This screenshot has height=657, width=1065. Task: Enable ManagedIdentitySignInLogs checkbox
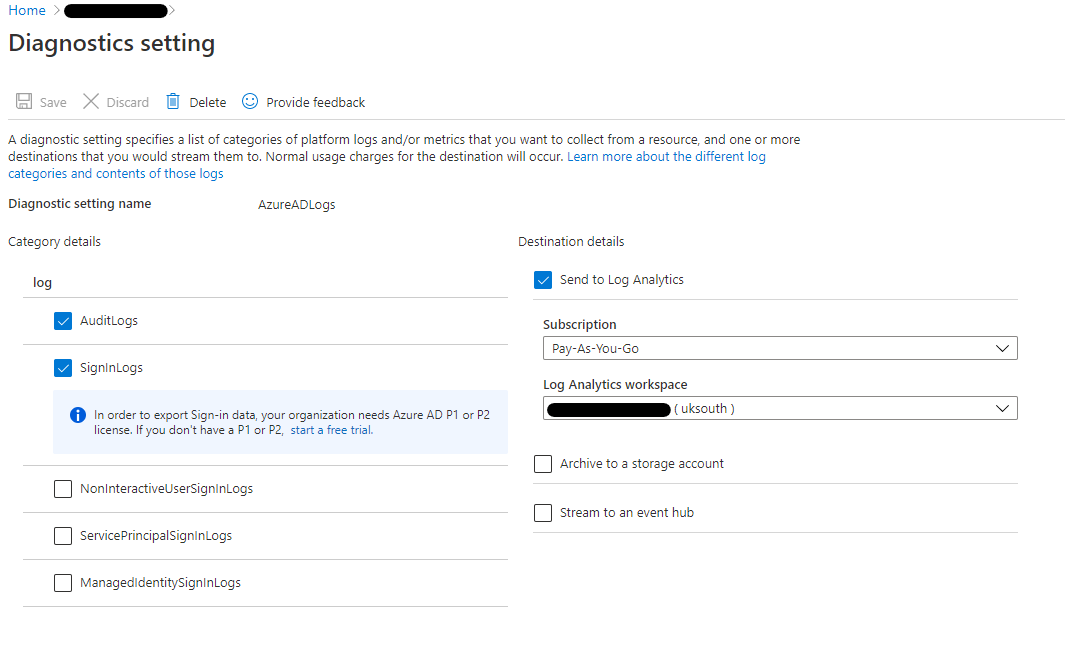pos(62,582)
